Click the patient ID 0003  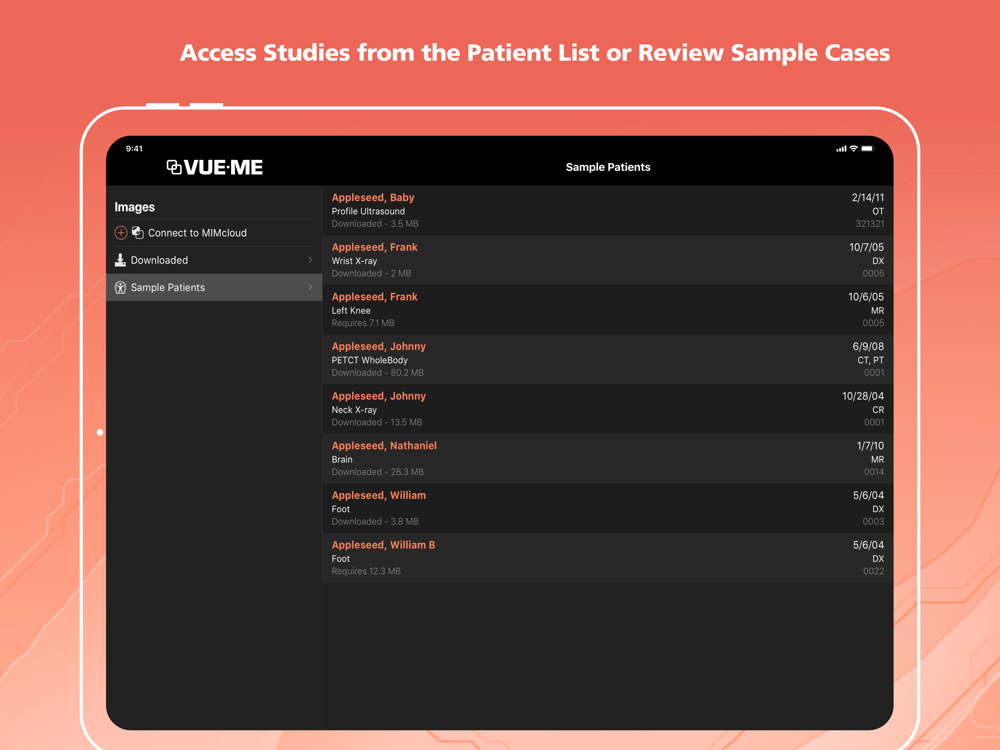pos(874,522)
